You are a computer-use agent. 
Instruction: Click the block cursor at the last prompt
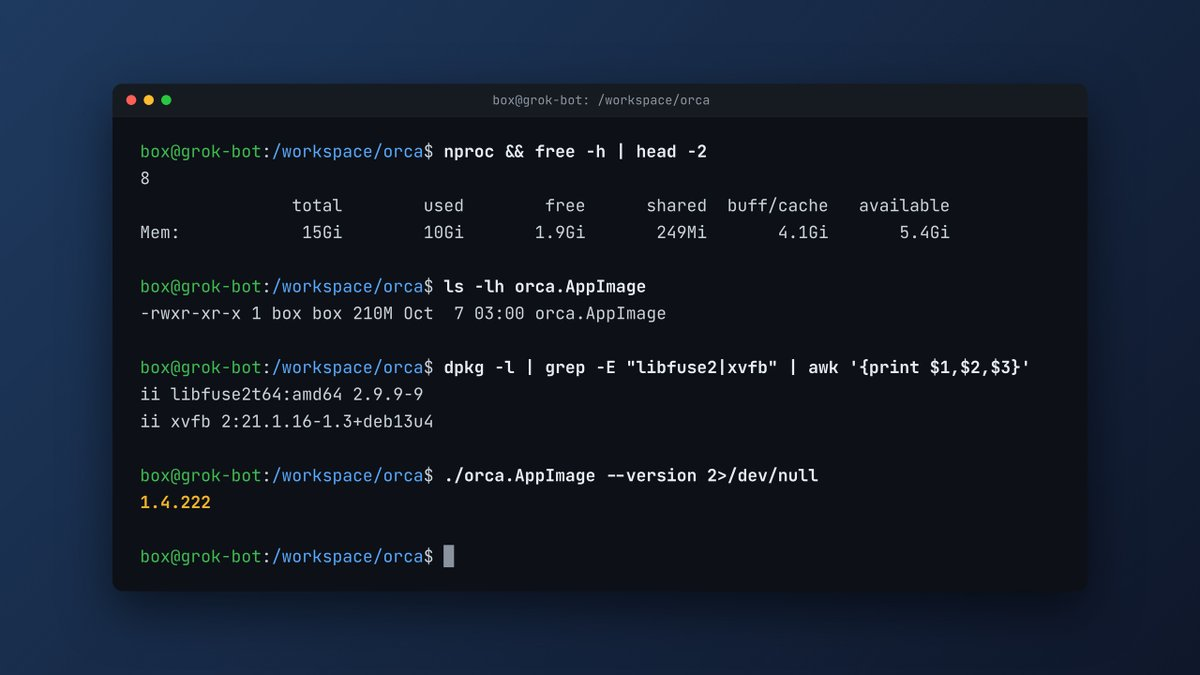[x=449, y=556]
